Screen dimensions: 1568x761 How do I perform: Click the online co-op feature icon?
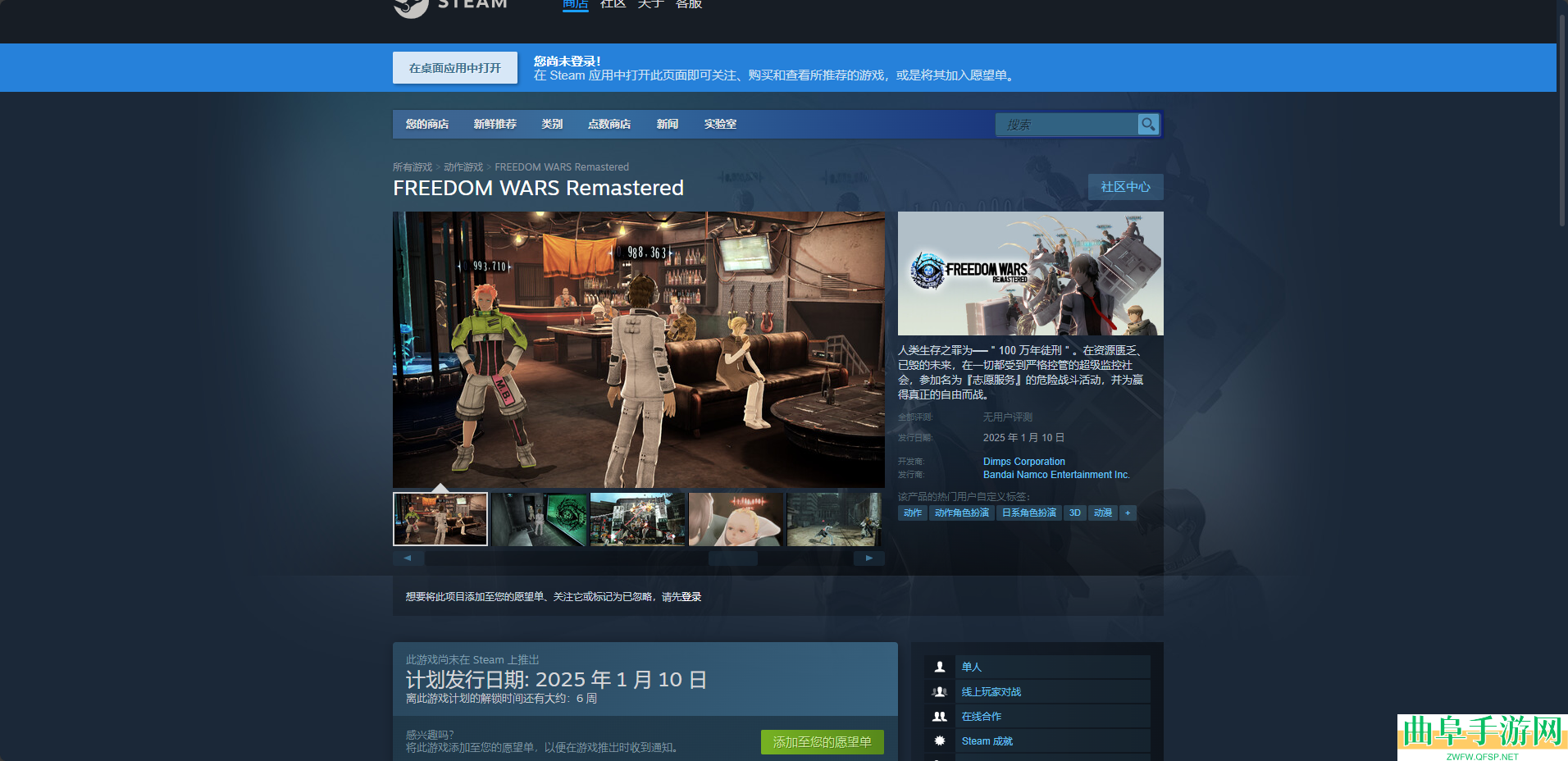click(x=940, y=716)
